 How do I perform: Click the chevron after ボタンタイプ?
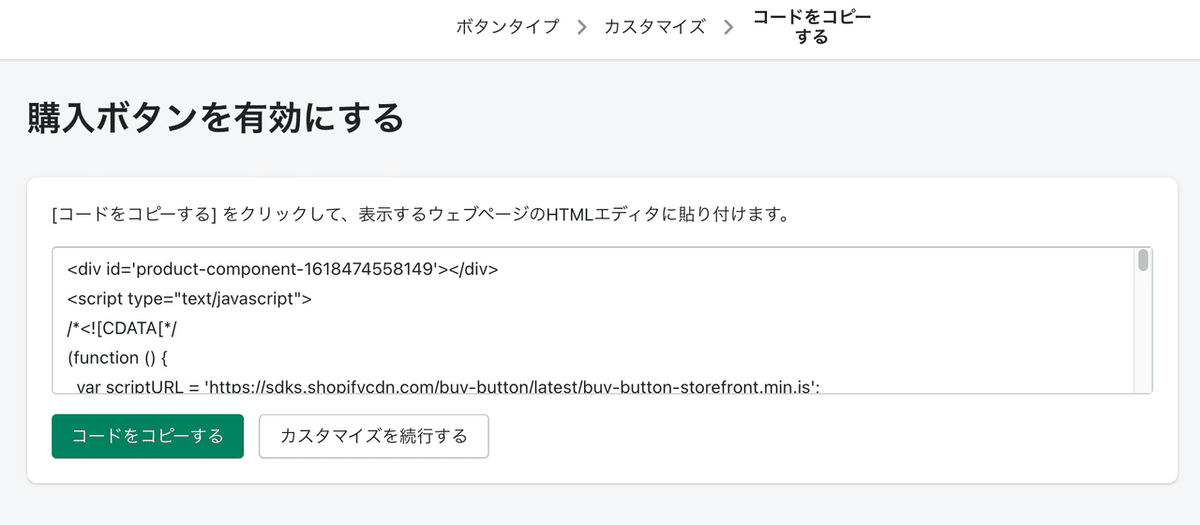(581, 27)
